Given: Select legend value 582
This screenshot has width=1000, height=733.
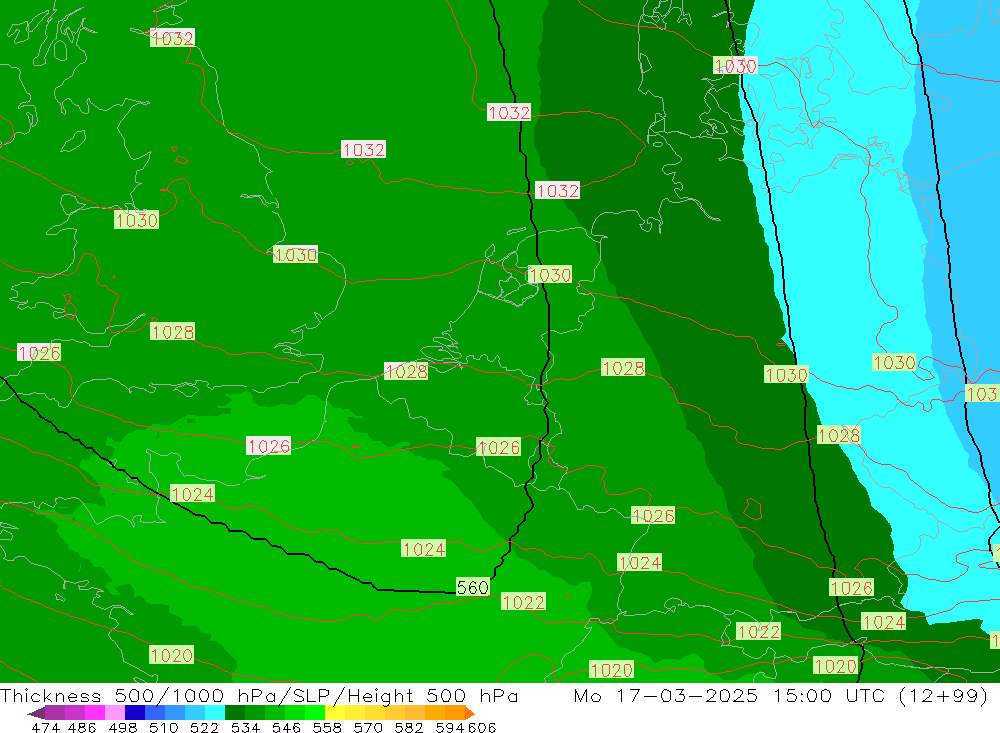Looking at the screenshot, I should tap(408, 727).
